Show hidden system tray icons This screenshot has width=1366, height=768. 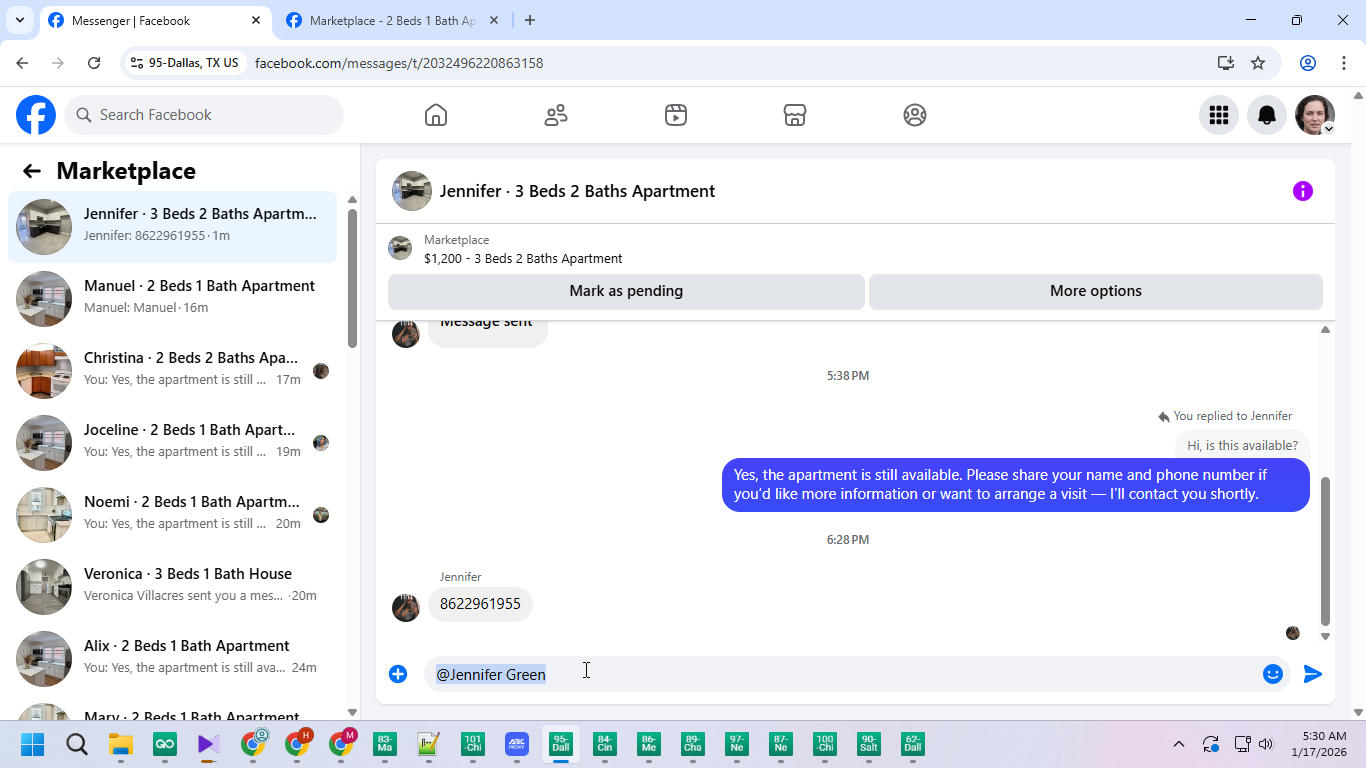pyautogui.click(x=1179, y=744)
